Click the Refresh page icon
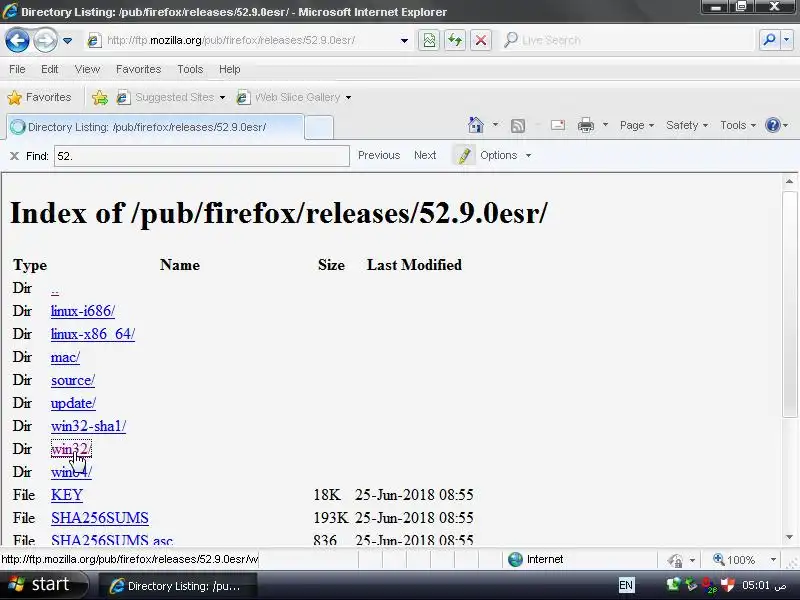The width and height of the screenshot is (800, 600). tap(455, 40)
